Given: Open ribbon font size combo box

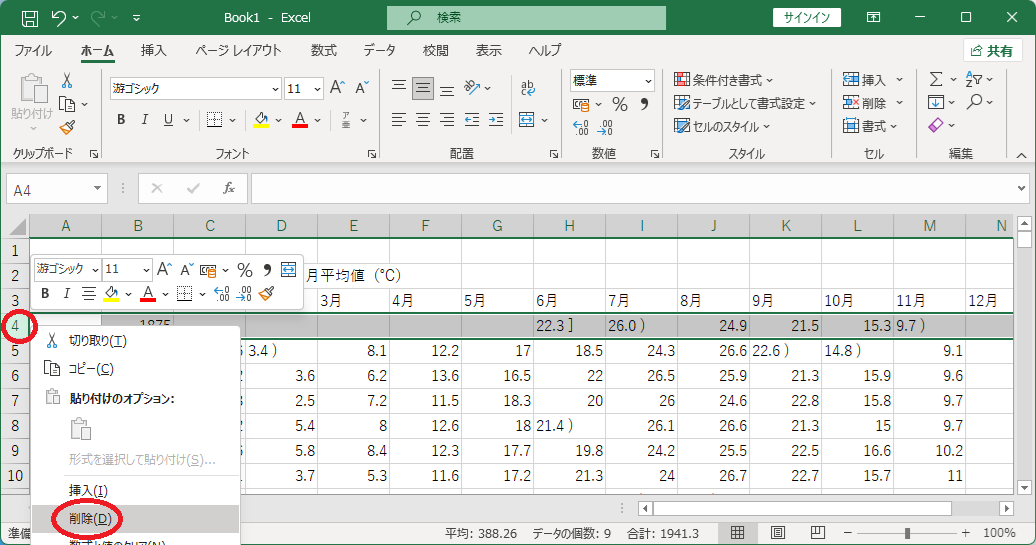Looking at the screenshot, I should pos(304,88).
